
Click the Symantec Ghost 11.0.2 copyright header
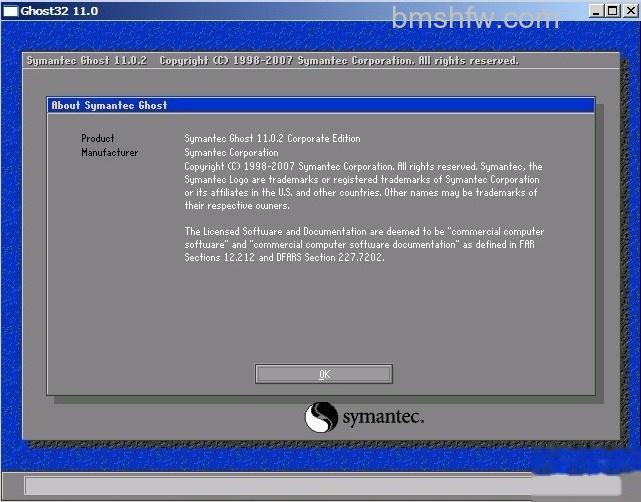tap(273, 61)
